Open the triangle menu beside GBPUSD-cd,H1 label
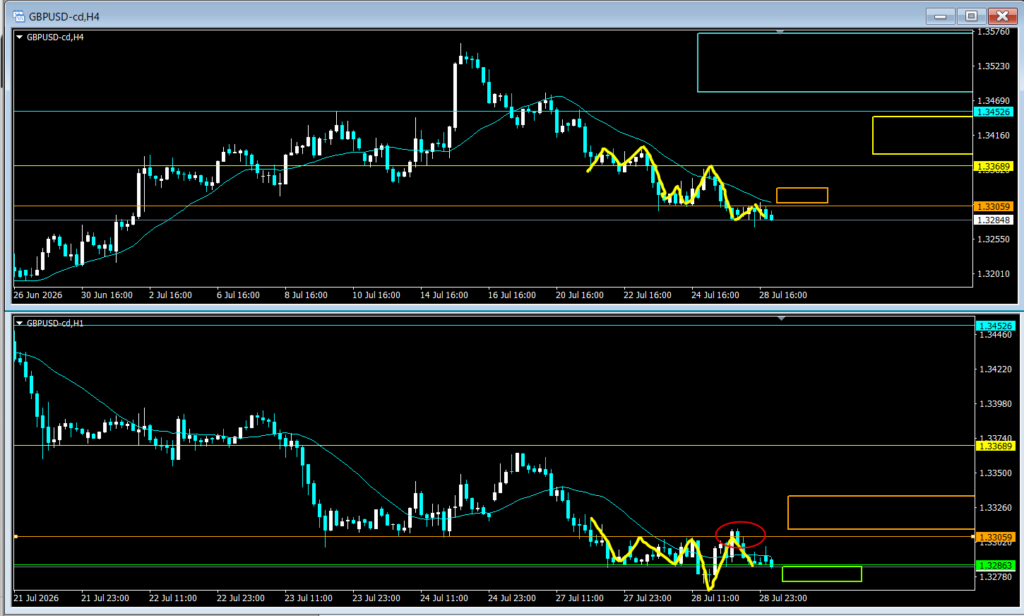The height and width of the screenshot is (616, 1024). coord(19,323)
